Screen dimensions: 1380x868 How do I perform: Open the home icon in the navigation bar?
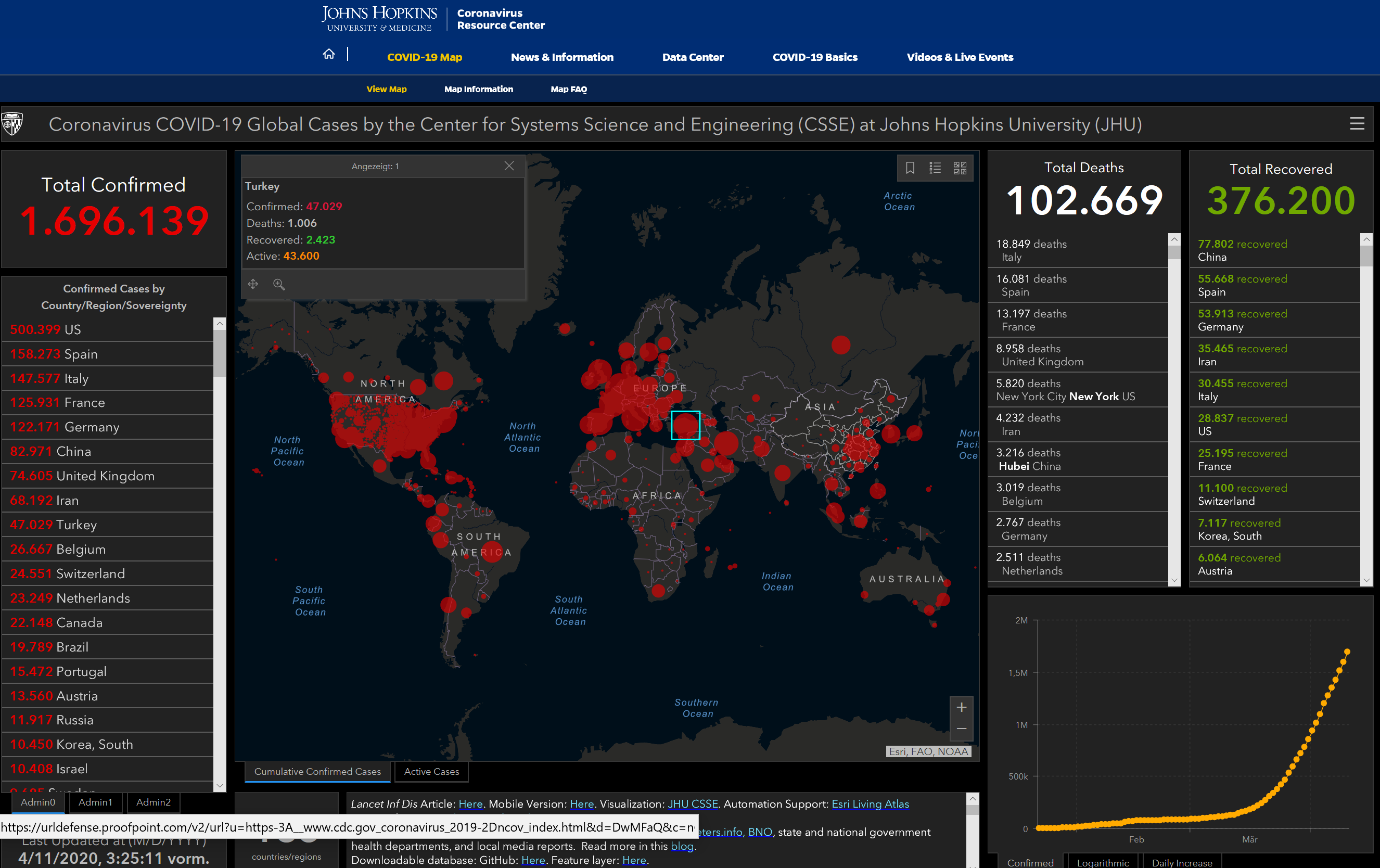tap(329, 55)
